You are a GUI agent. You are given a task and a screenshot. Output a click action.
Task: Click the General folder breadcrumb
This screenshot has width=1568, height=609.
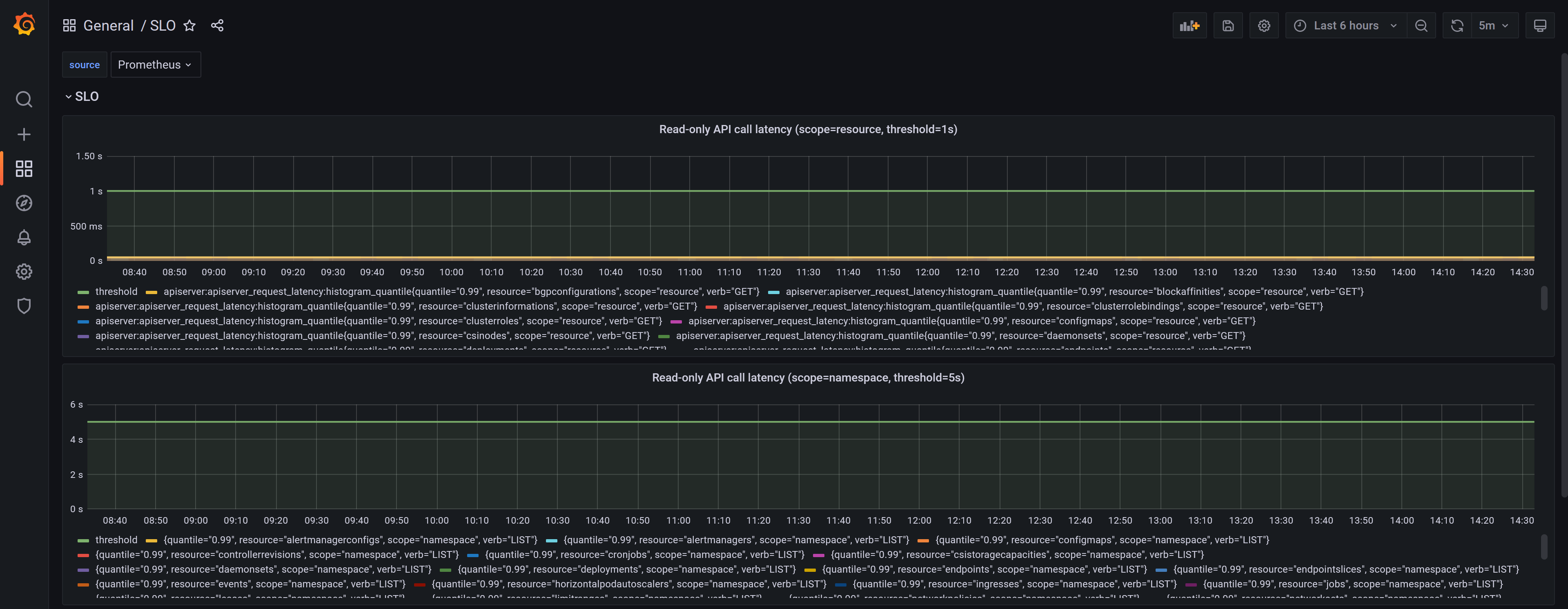tap(108, 26)
